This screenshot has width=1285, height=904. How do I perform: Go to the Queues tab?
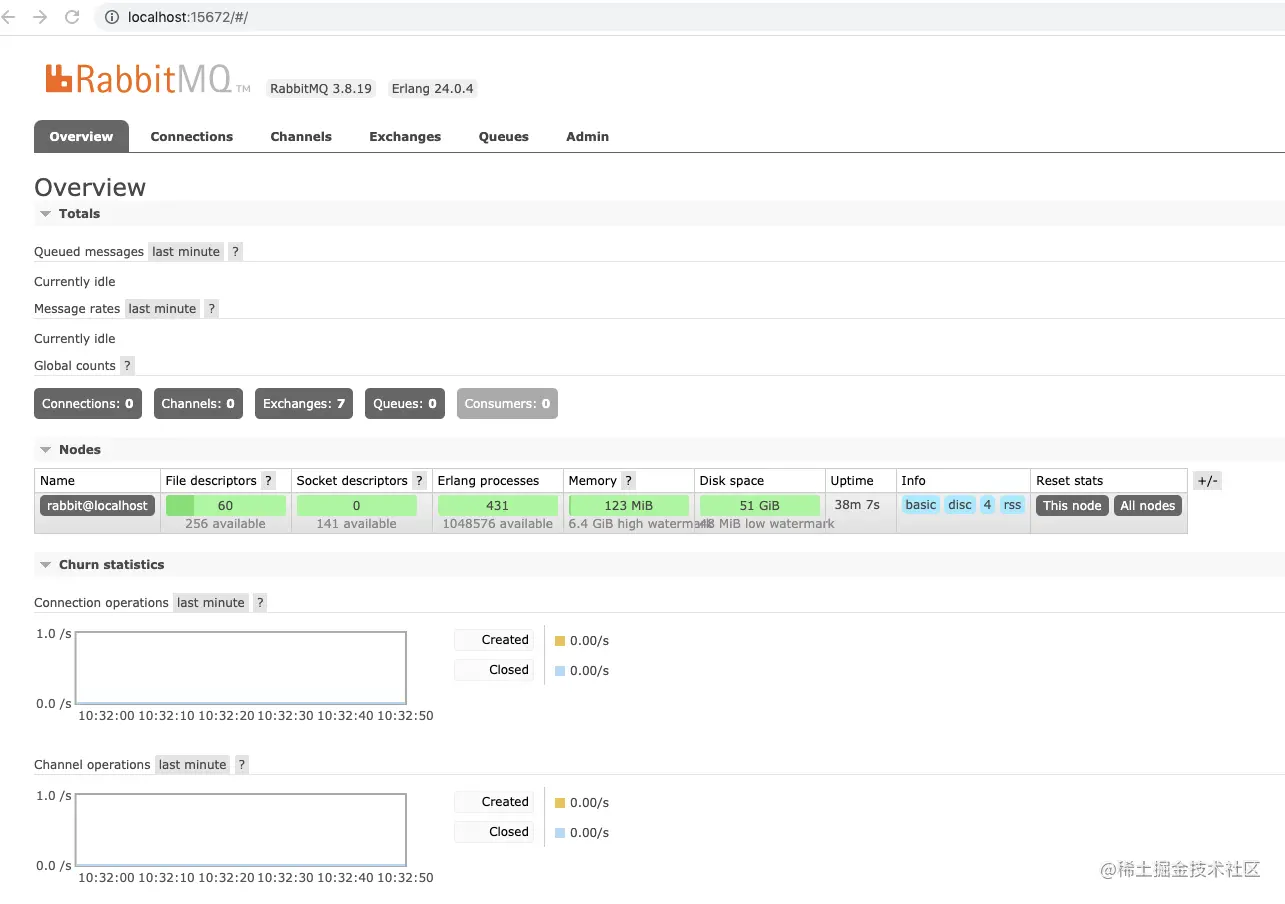pos(504,137)
